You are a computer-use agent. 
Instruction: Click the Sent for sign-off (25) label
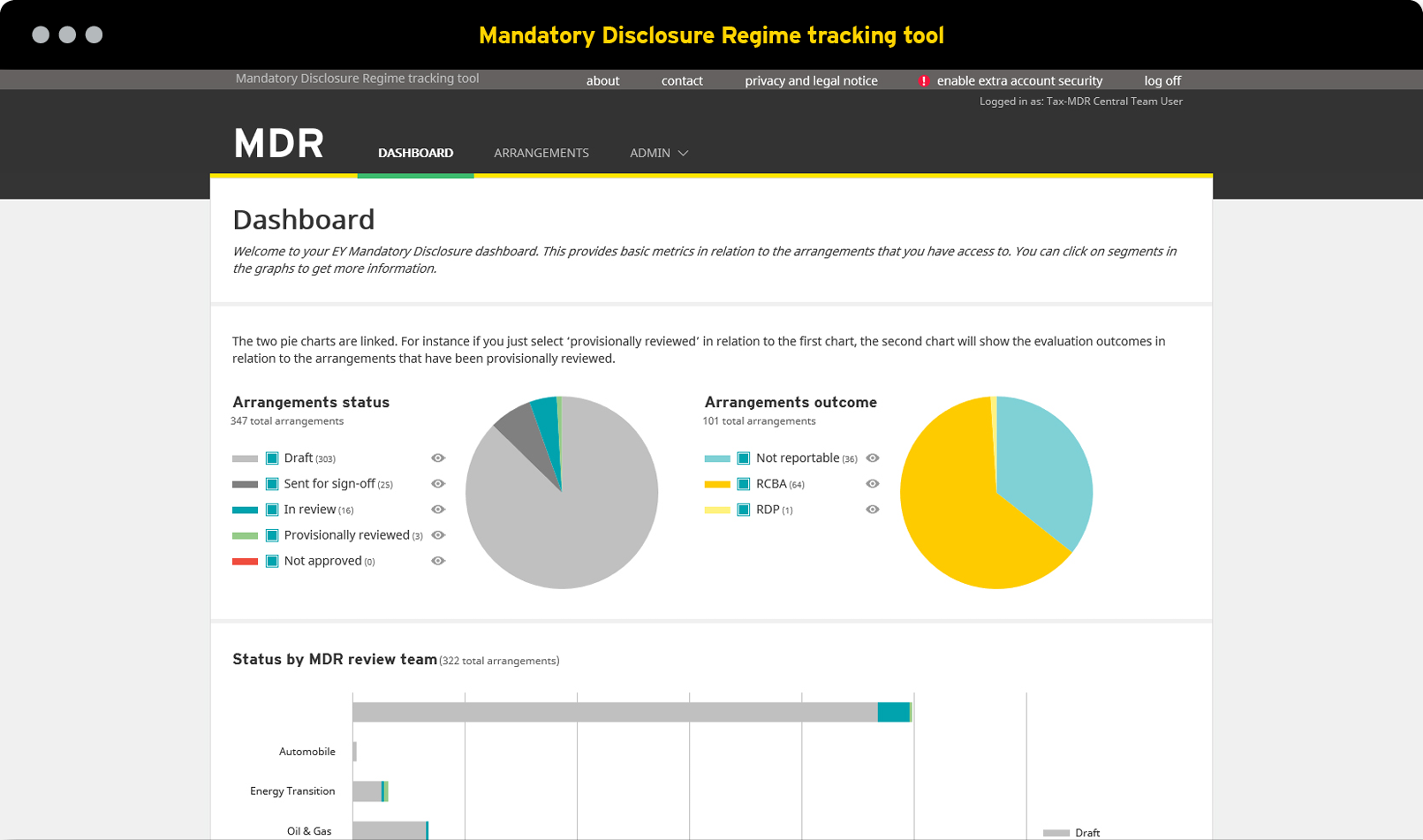[338, 483]
